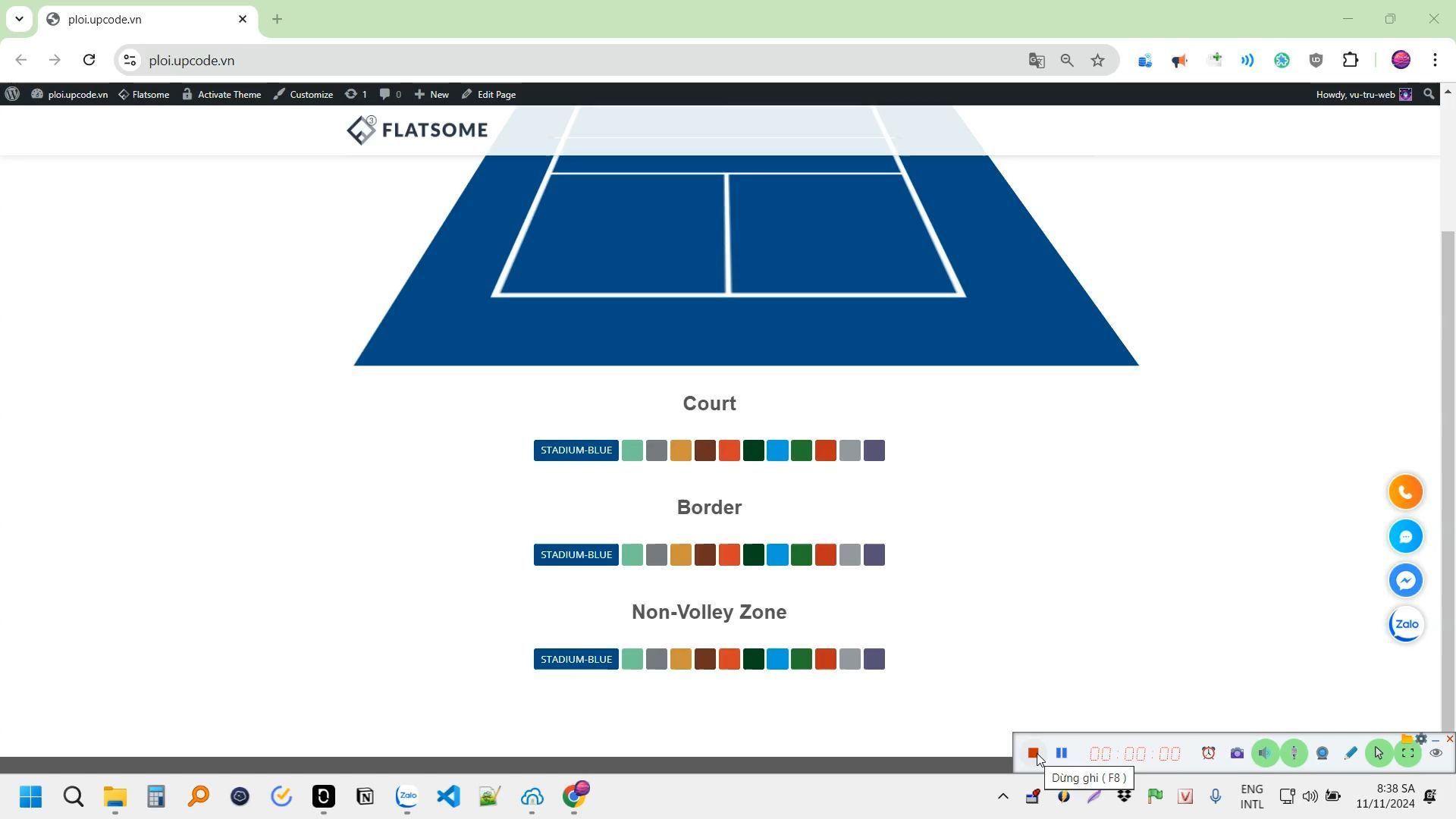Viewport: 1456px width, 819px height.
Task: Open the recorder's webcam overlay
Action: [x=1323, y=753]
